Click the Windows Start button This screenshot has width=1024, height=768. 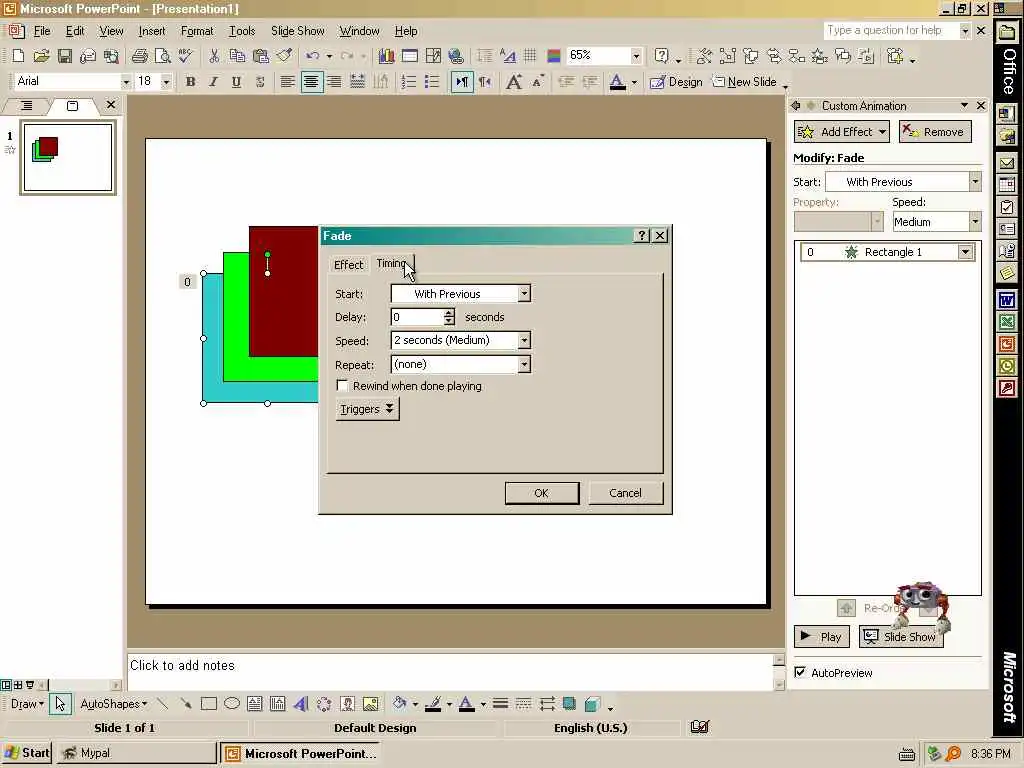[x=27, y=753]
